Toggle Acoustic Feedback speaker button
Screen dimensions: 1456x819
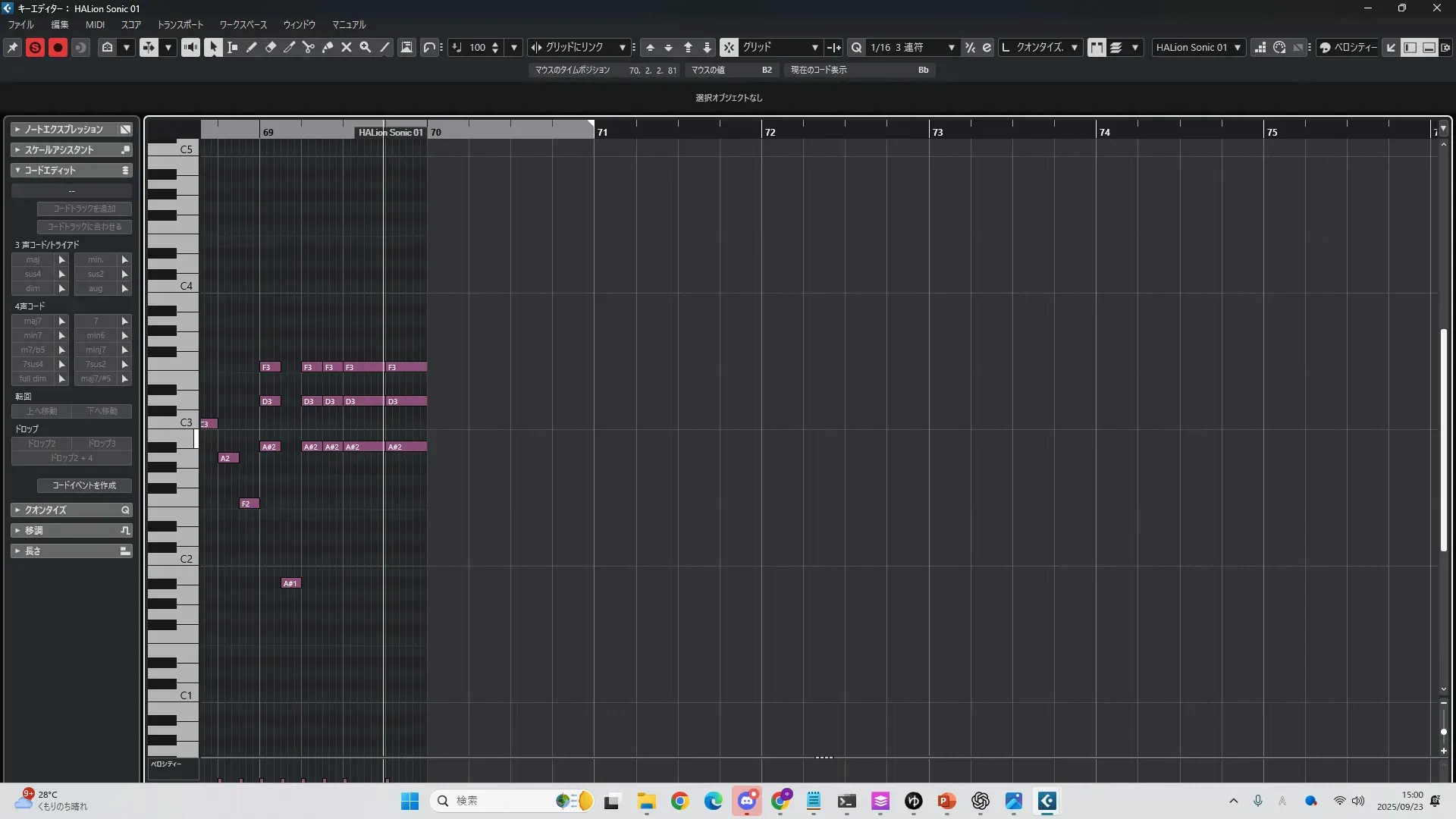[190, 47]
